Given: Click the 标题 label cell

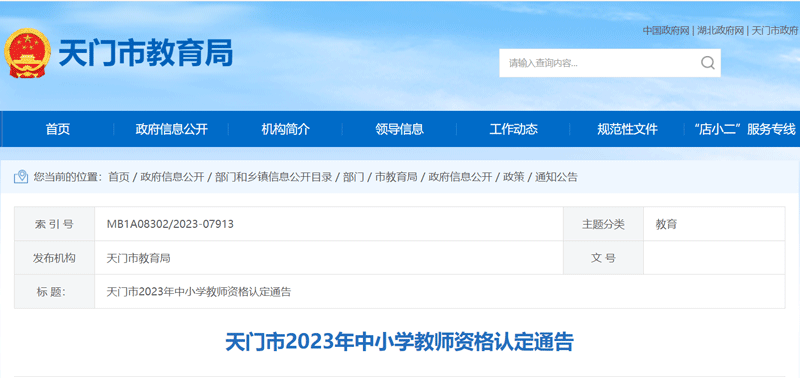Looking at the screenshot, I should click(55, 292).
